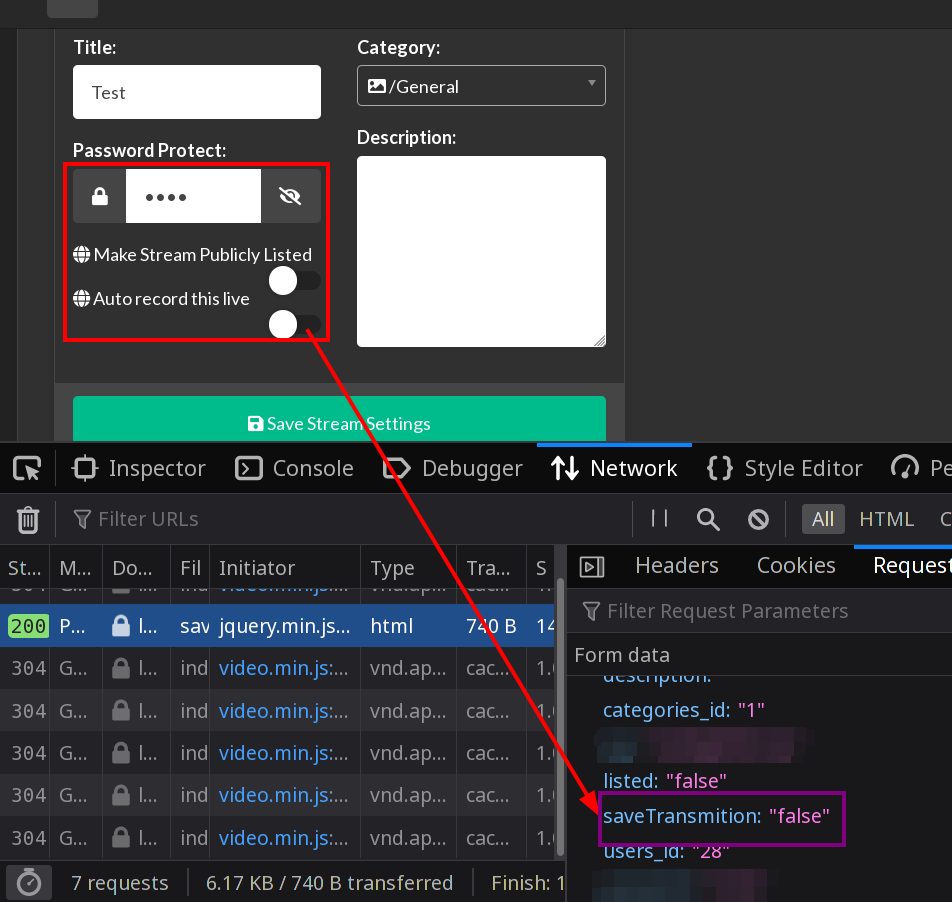Clear network requests with trash icon
Image resolution: width=952 pixels, height=902 pixels.
coord(27,519)
